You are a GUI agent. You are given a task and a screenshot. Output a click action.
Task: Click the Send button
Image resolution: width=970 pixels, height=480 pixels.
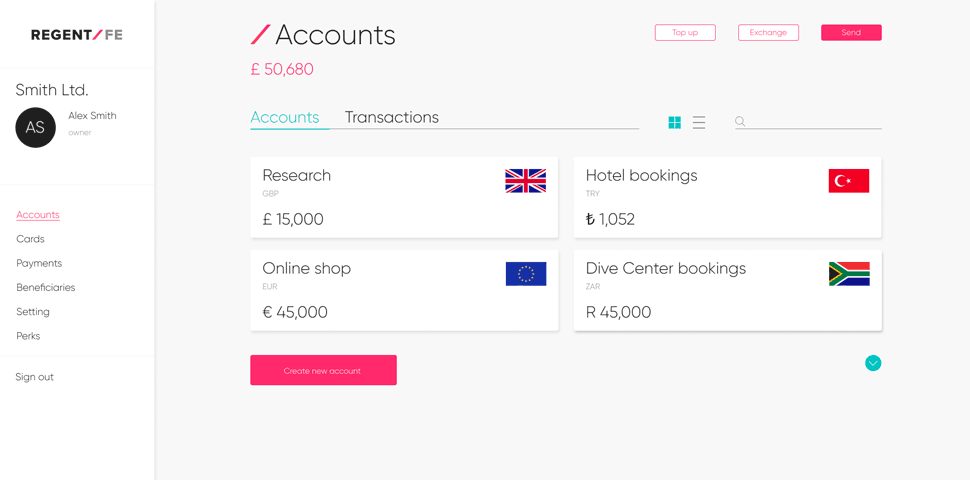(x=851, y=33)
